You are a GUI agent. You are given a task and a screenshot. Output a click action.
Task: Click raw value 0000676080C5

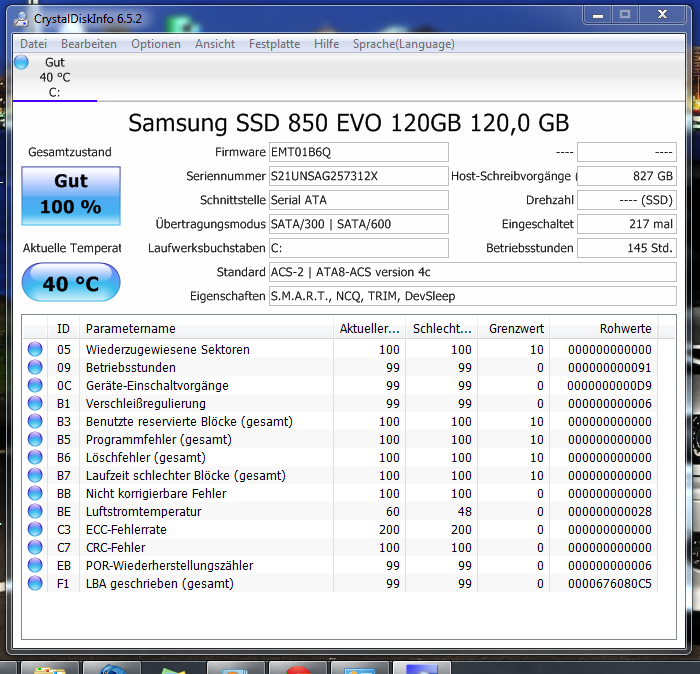[610, 583]
